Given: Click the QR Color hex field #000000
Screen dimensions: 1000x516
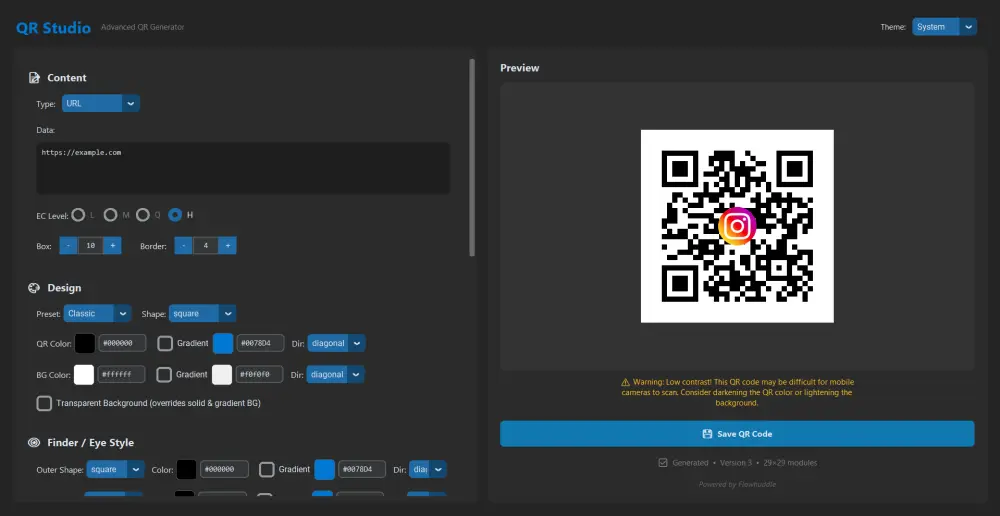Looking at the screenshot, I should point(122,343).
